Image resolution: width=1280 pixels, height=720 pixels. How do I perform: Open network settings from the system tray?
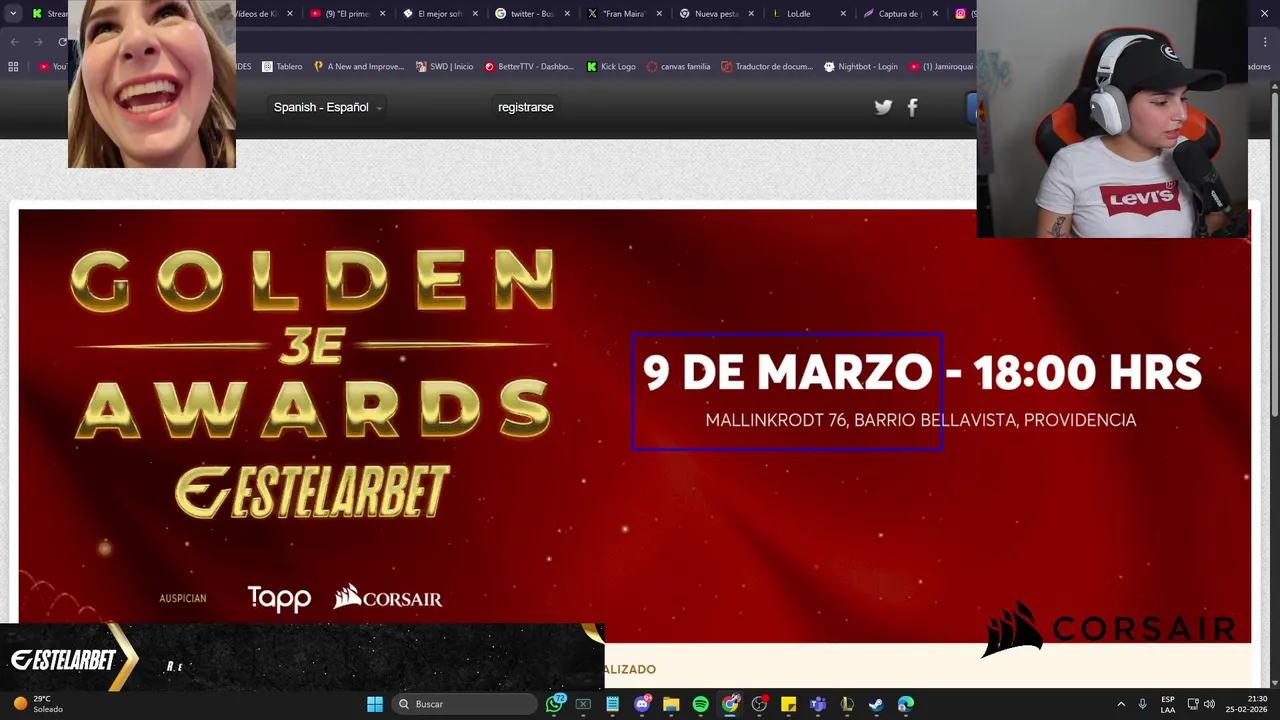(x=1193, y=704)
